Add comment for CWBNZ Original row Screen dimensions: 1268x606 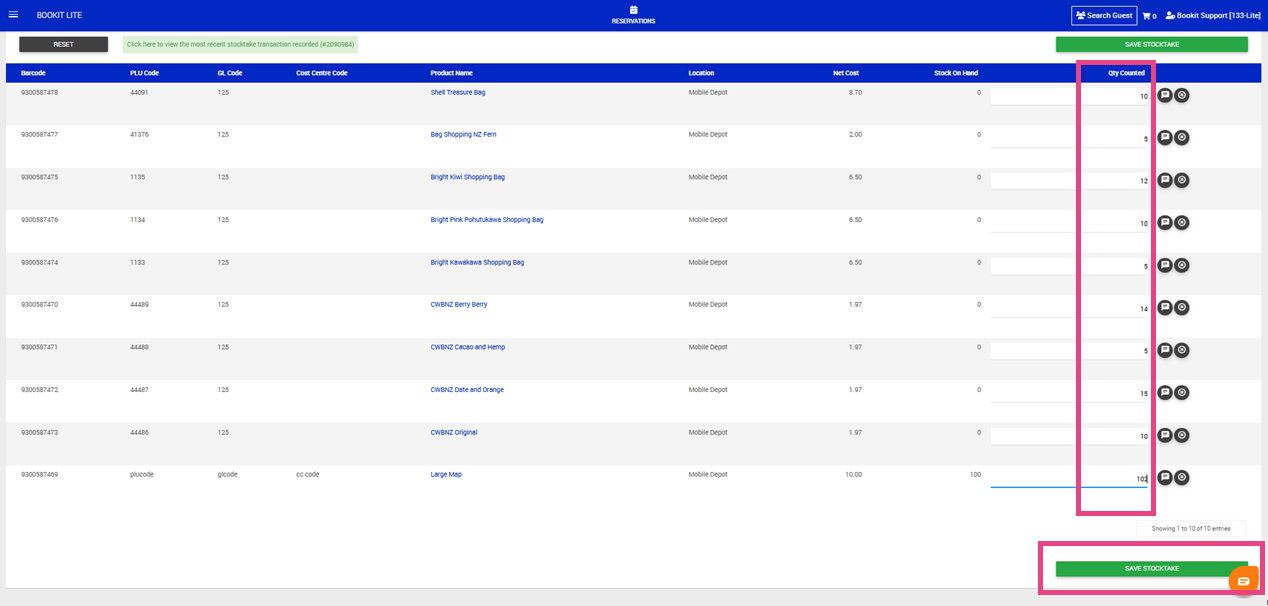(1165, 435)
